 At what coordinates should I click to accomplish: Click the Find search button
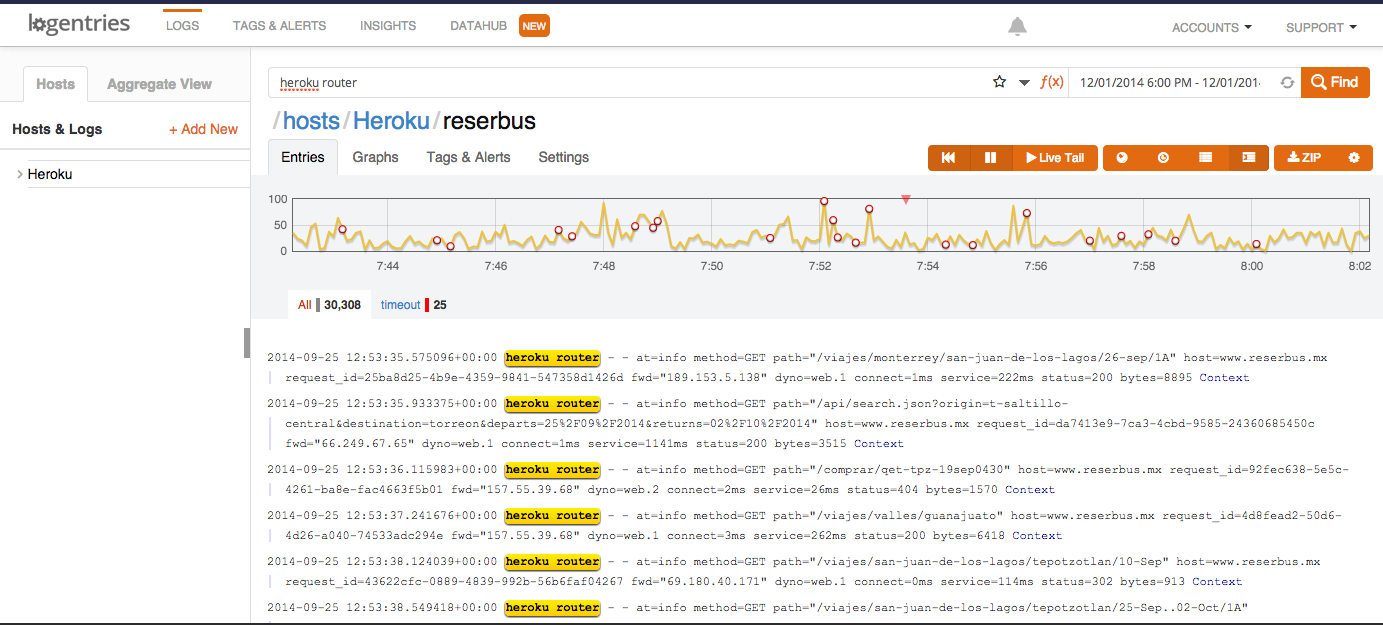pos(1335,82)
